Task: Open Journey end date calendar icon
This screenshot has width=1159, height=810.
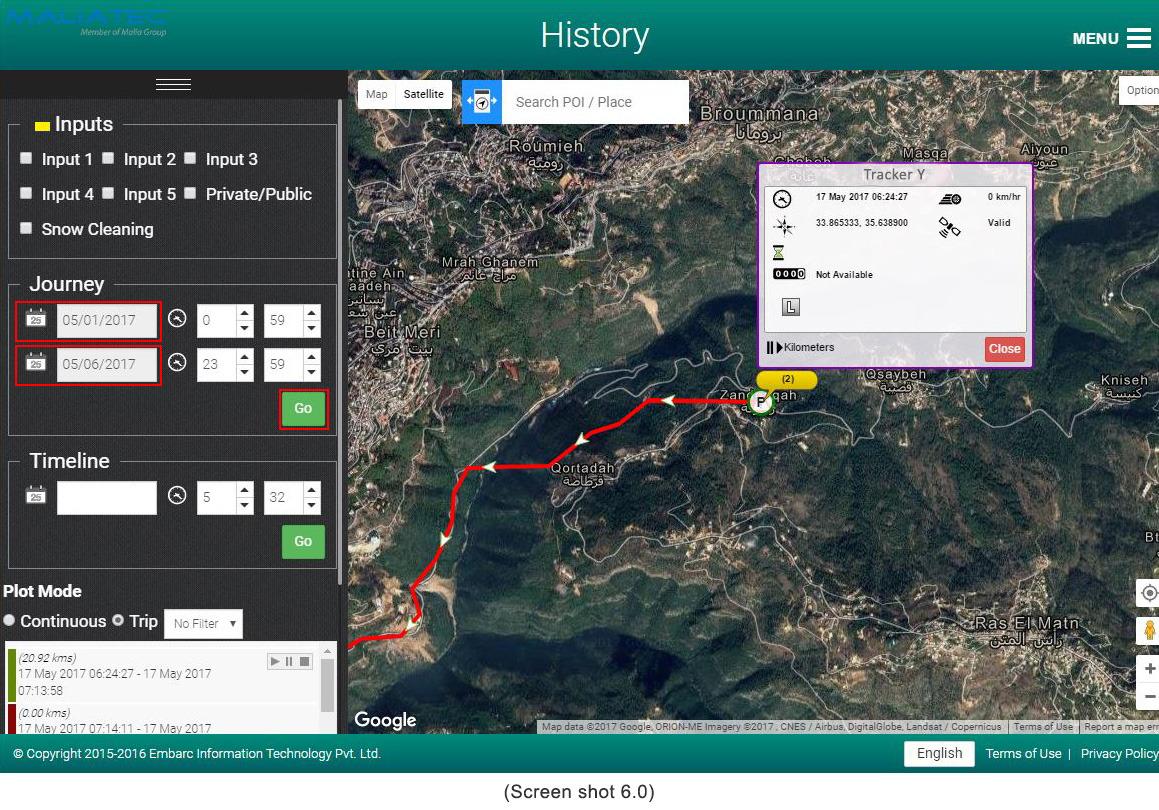Action: (x=35, y=364)
